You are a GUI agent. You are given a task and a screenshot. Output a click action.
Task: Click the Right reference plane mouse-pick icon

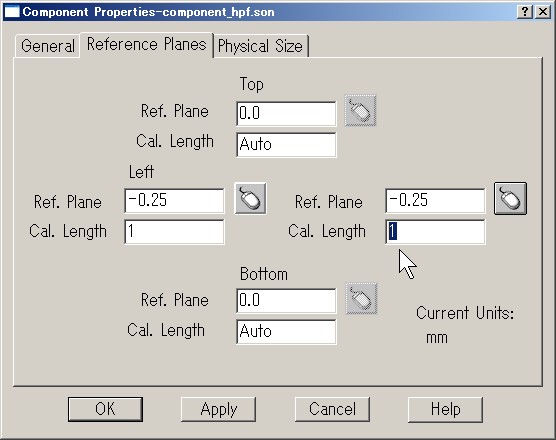coord(510,198)
